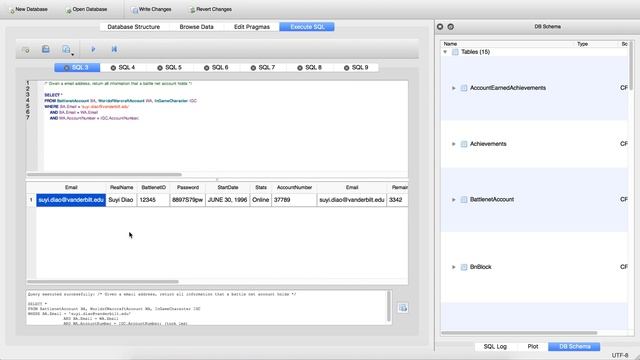This screenshot has width=640, height=360.
Task: Click Type column header in schema
Action: point(582,44)
